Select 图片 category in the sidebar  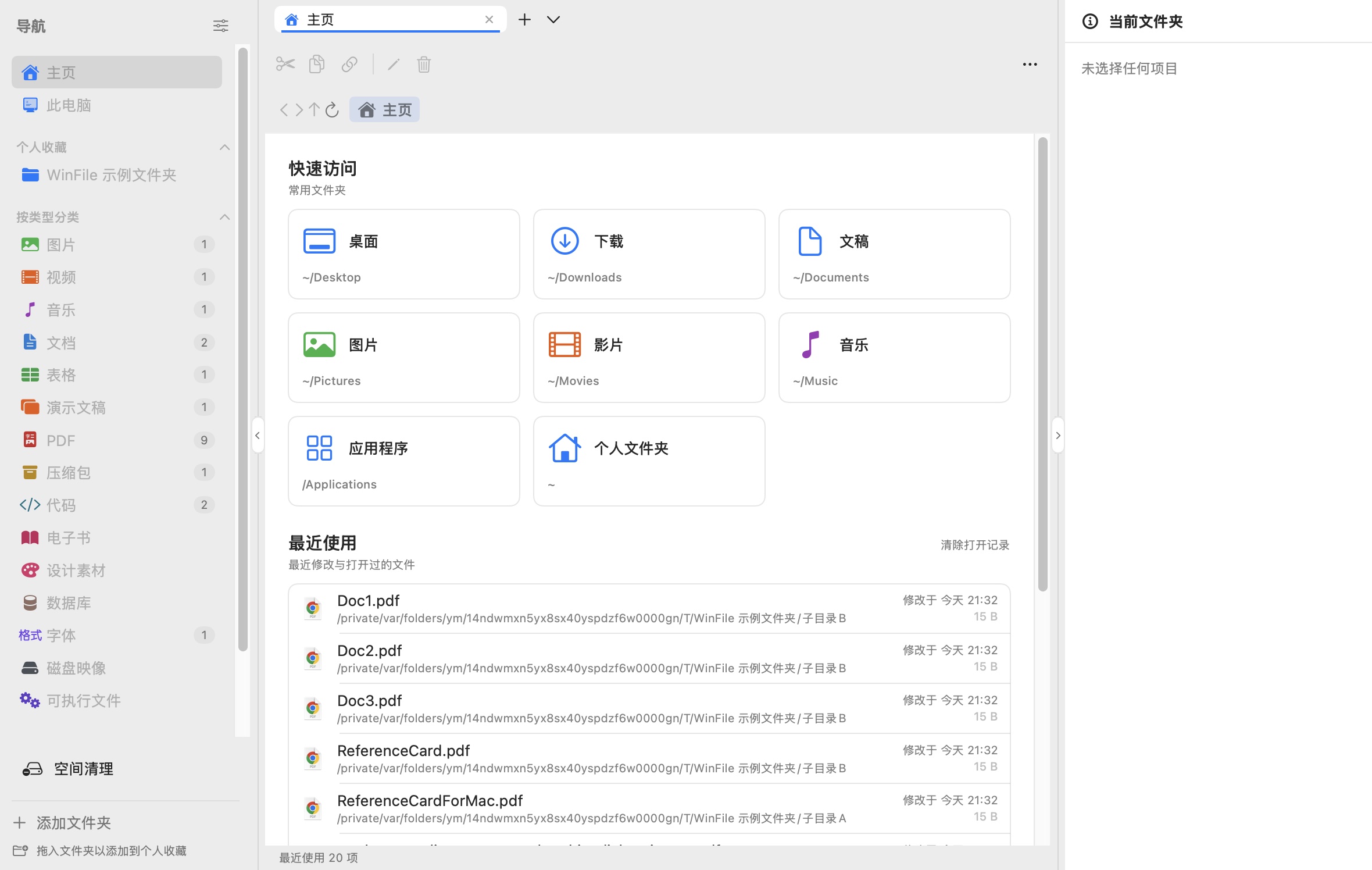pyautogui.click(x=116, y=244)
